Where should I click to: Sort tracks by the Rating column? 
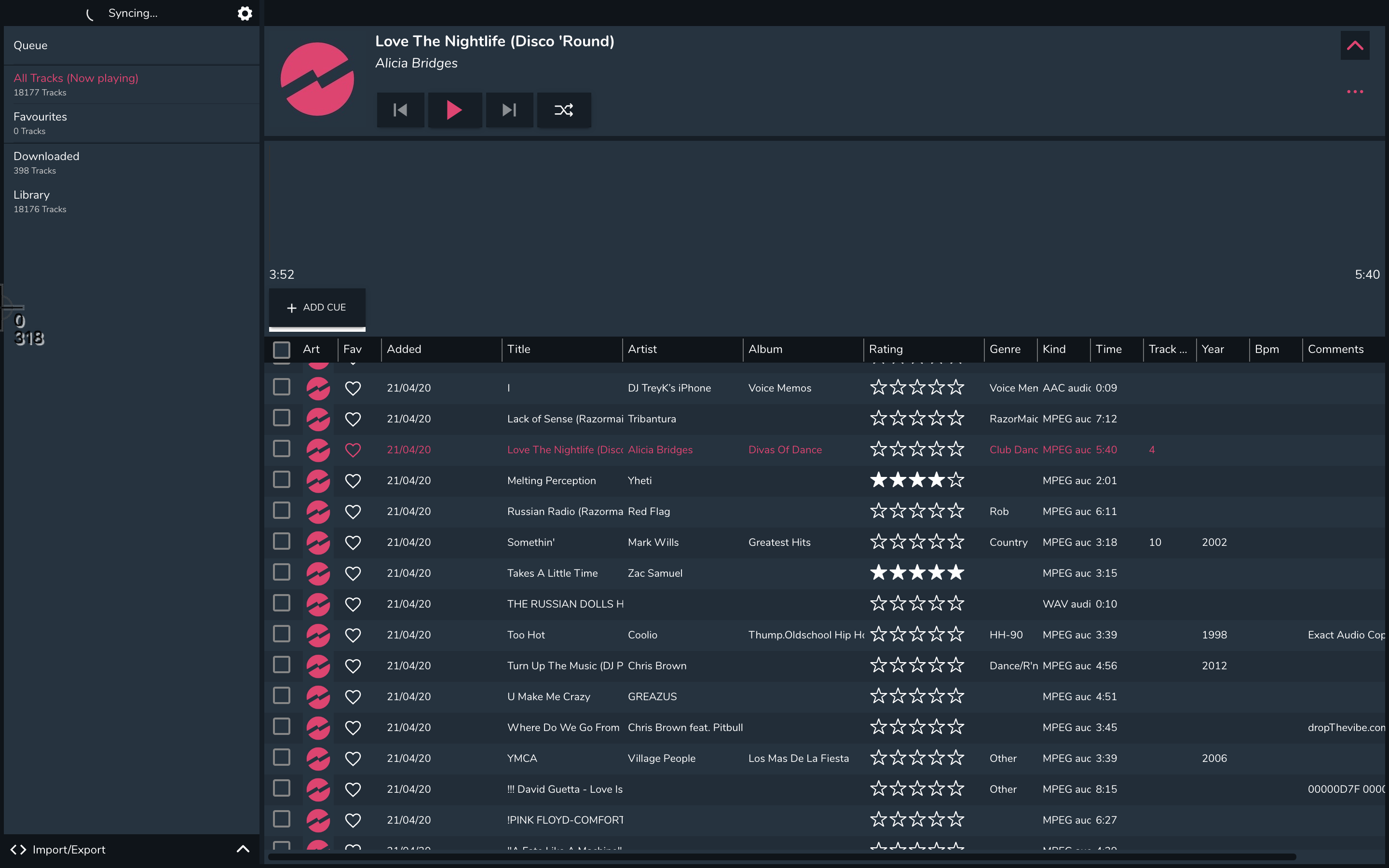tap(885, 349)
